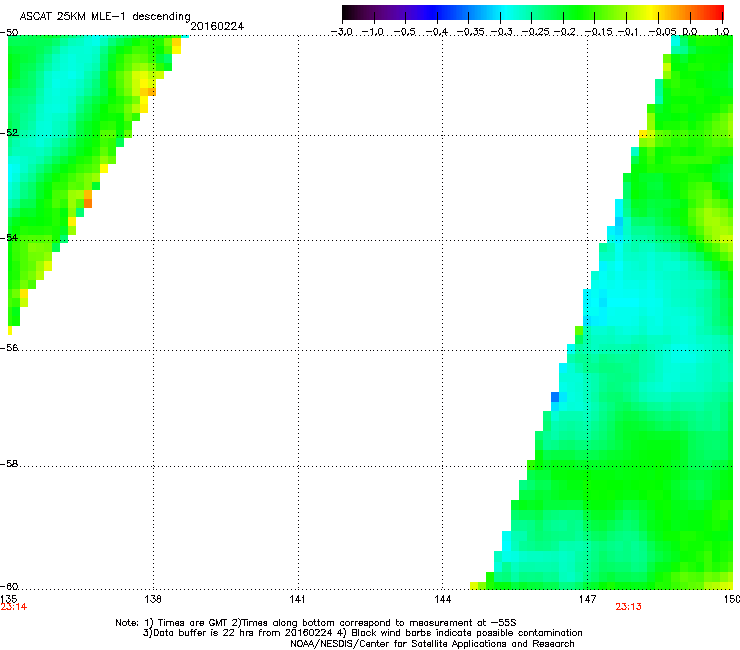
Task: Click the red 23:13 pass time
Action: pos(628,607)
